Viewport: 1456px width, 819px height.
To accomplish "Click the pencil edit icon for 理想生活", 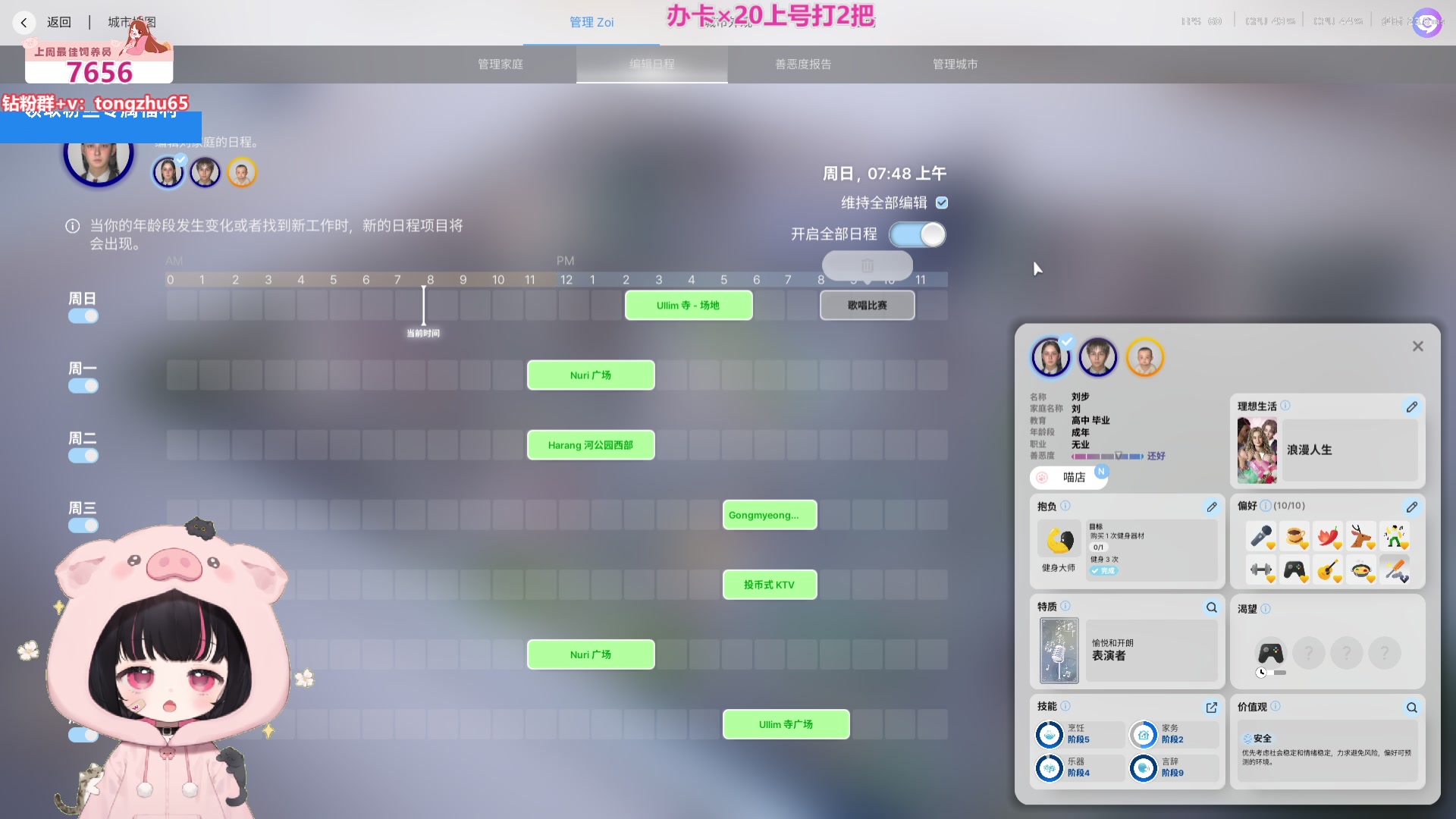I will click(1411, 407).
